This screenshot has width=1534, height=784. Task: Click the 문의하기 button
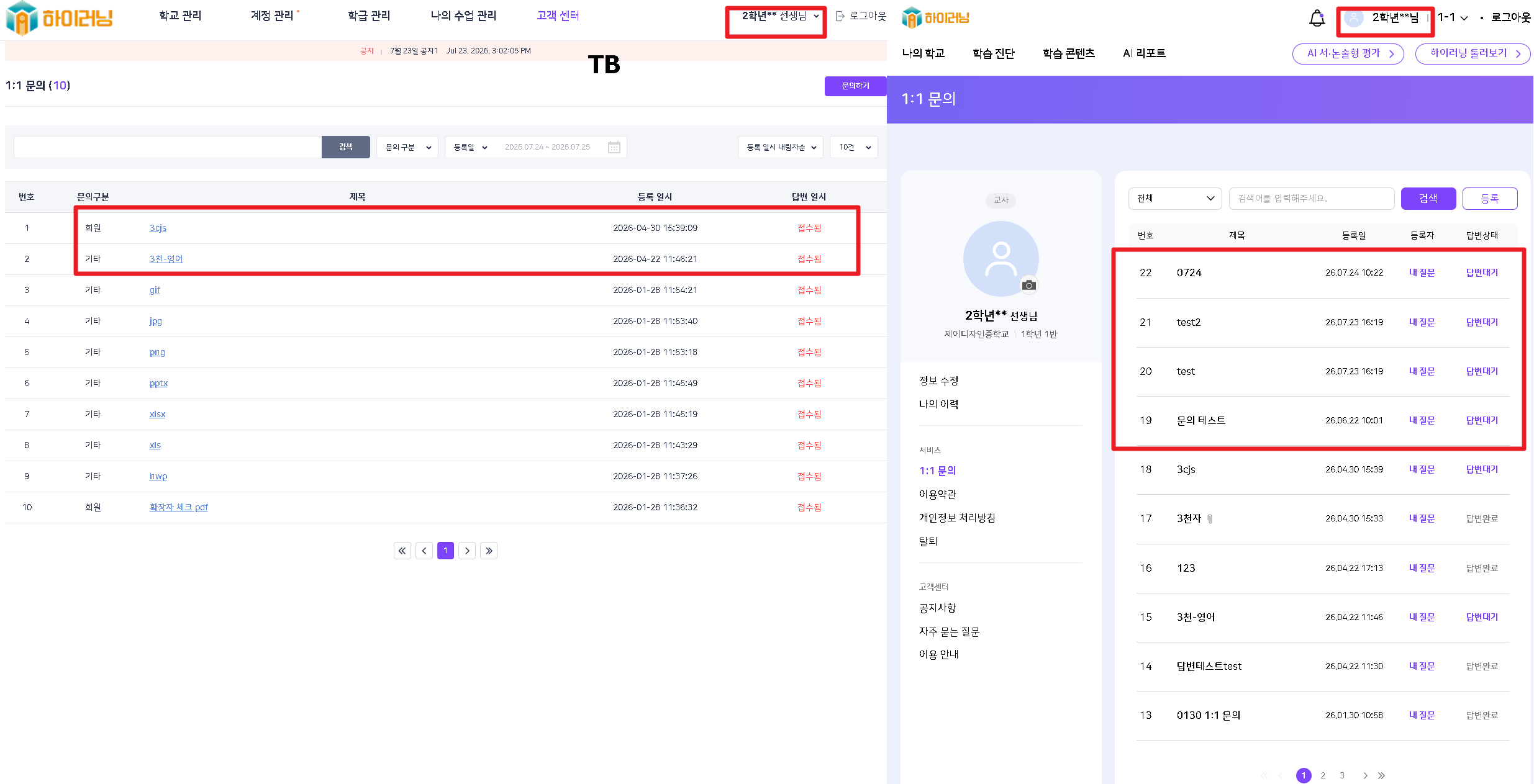[855, 86]
